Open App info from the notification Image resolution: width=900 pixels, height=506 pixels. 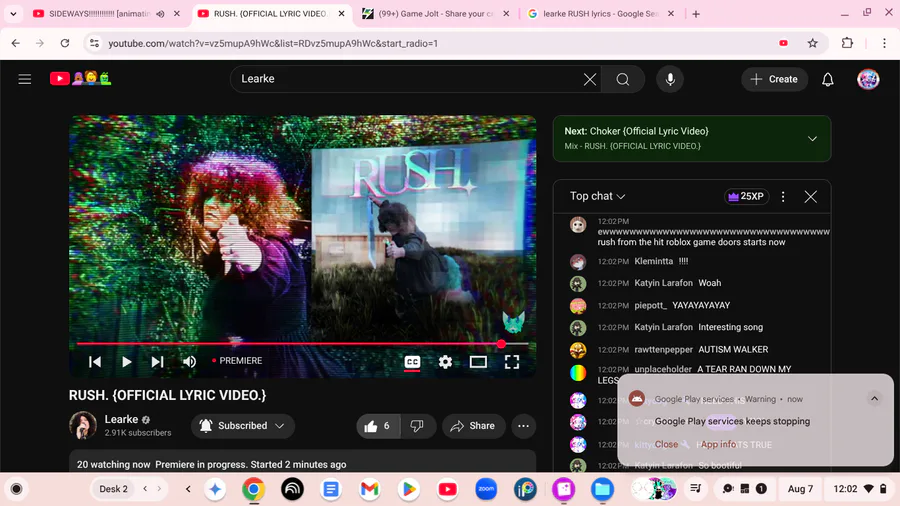[x=718, y=444]
